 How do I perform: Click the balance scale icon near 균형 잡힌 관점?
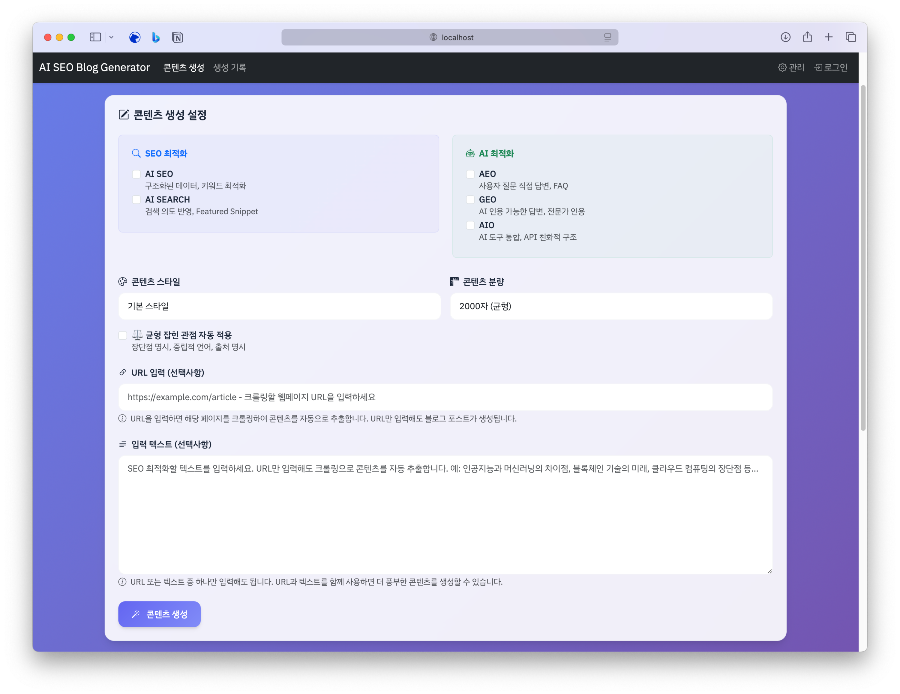pos(139,335)
